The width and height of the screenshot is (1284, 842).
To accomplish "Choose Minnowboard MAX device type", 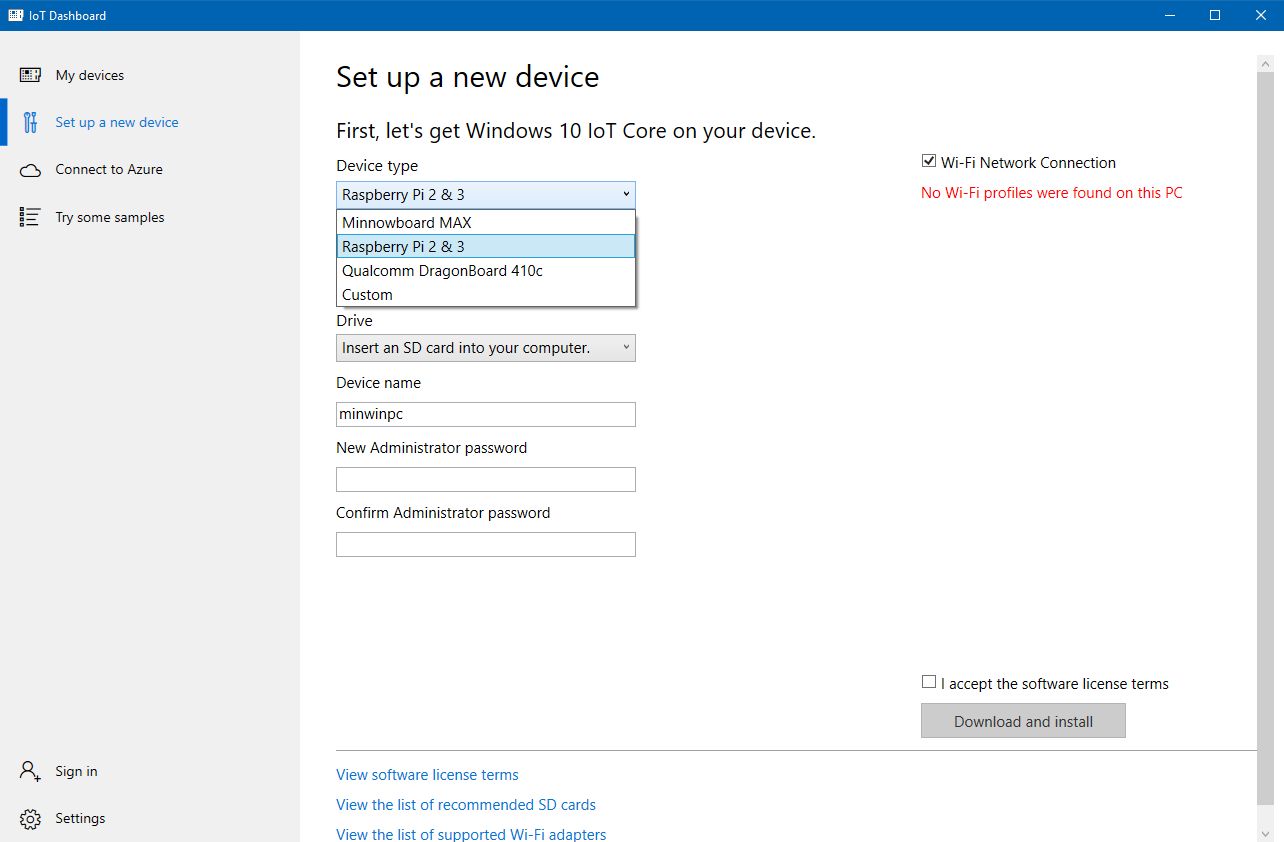I will [486, 222].
